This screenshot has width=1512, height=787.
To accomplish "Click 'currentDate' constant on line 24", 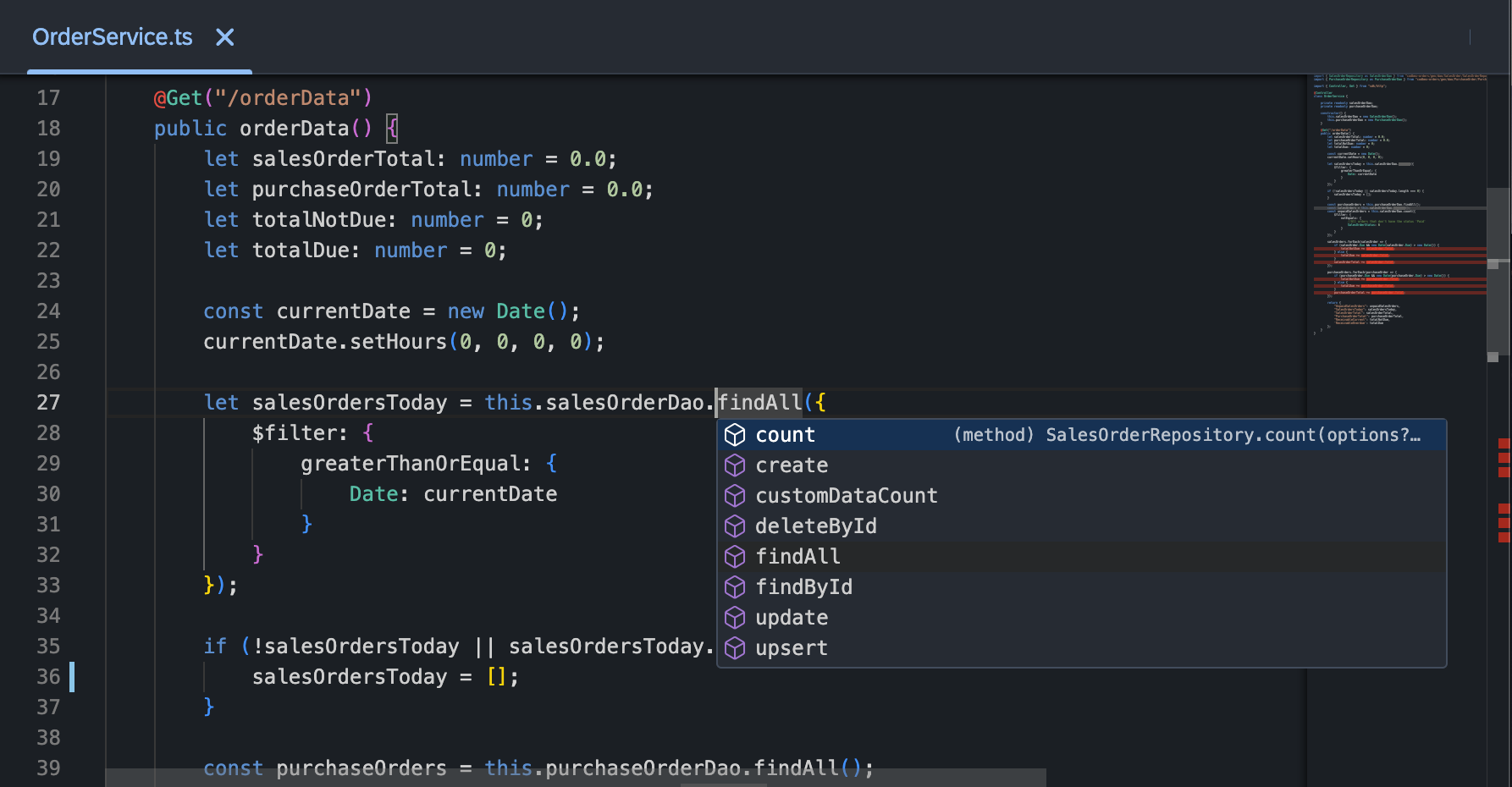I will click(344, 311).
